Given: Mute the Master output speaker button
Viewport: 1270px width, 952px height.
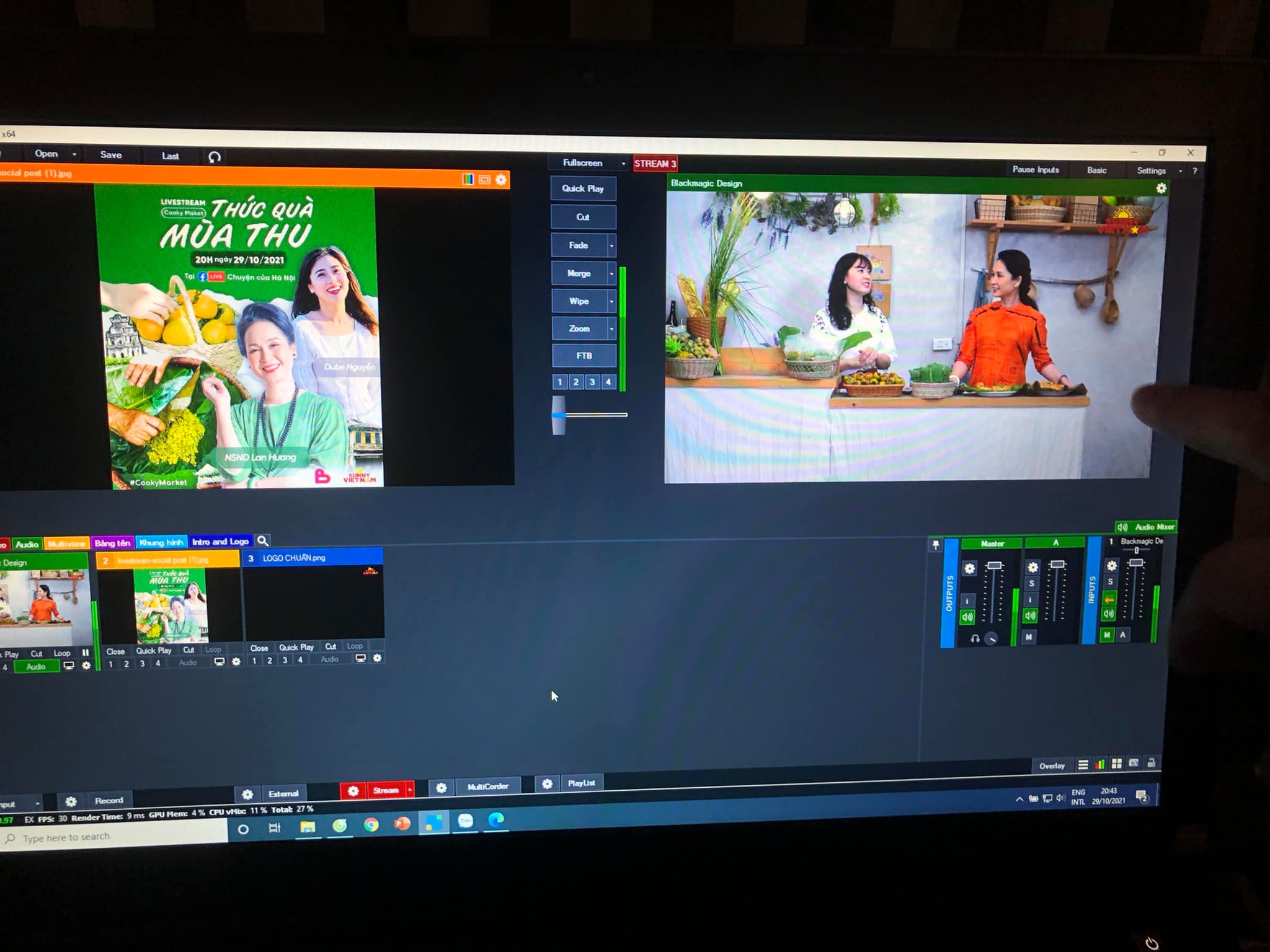Looking at the screenshot, I should coord(967,617).
